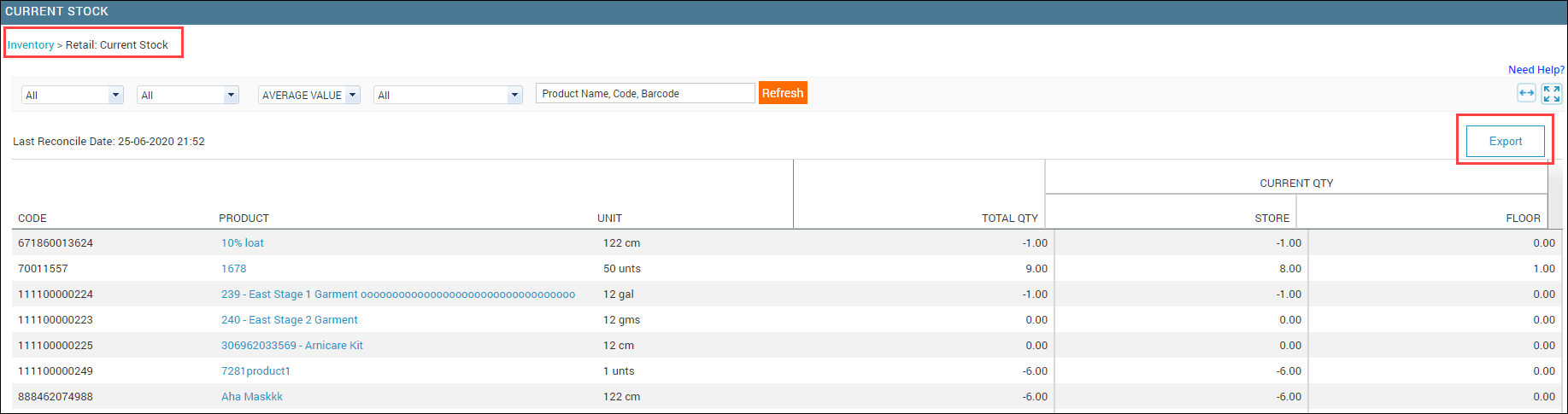
Task: Click the Retail: Current Stock breadcrumb text
Action: (x=117, y=45)
